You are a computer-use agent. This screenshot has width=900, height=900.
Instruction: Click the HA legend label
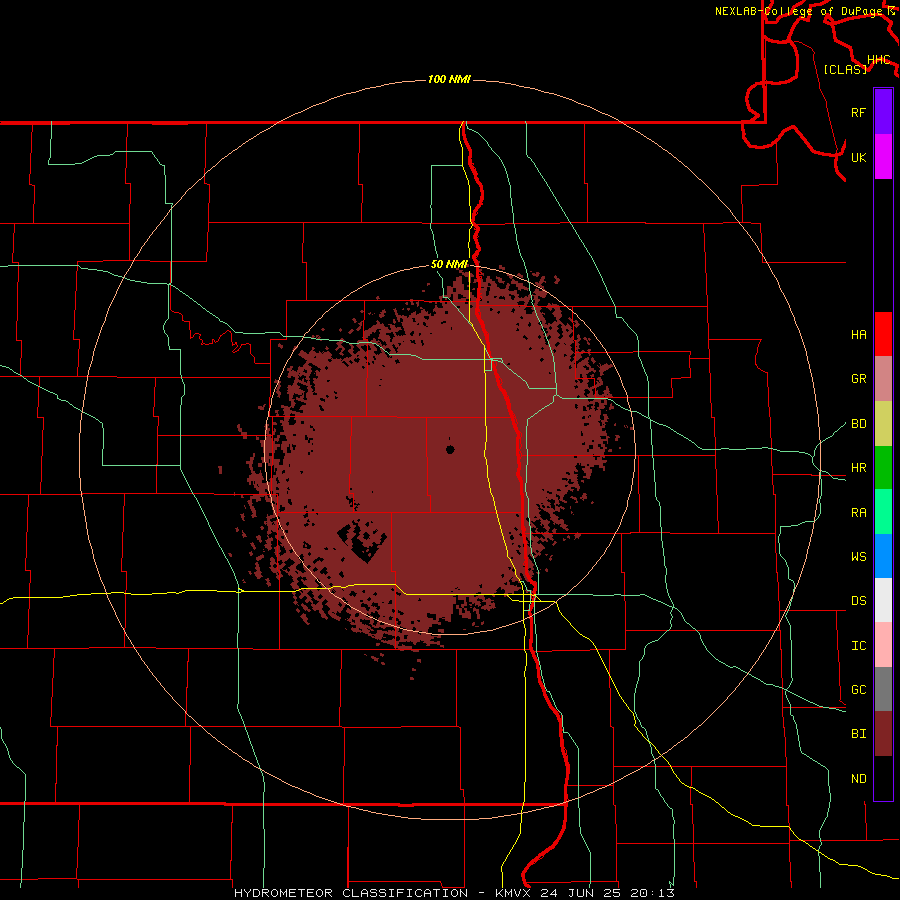tap(858, 335)
